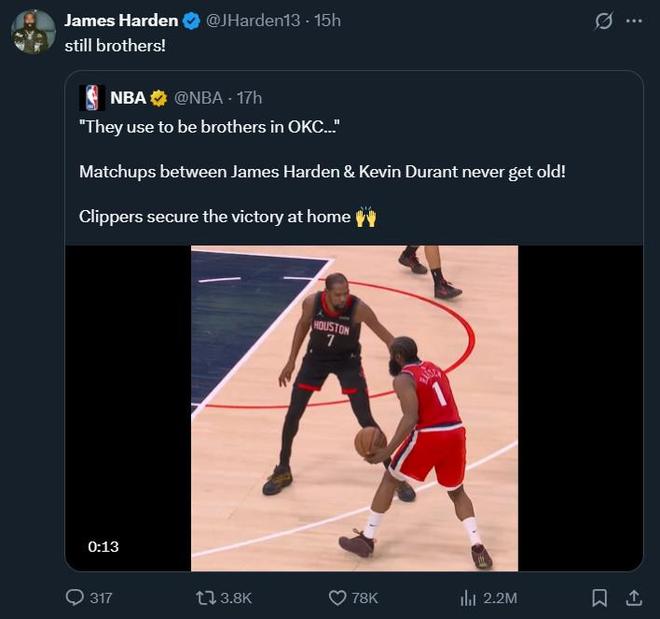Screen dimensions: 660x619
Task: Click the @NBA handle in quoted post
Action: tap(198, 98)
